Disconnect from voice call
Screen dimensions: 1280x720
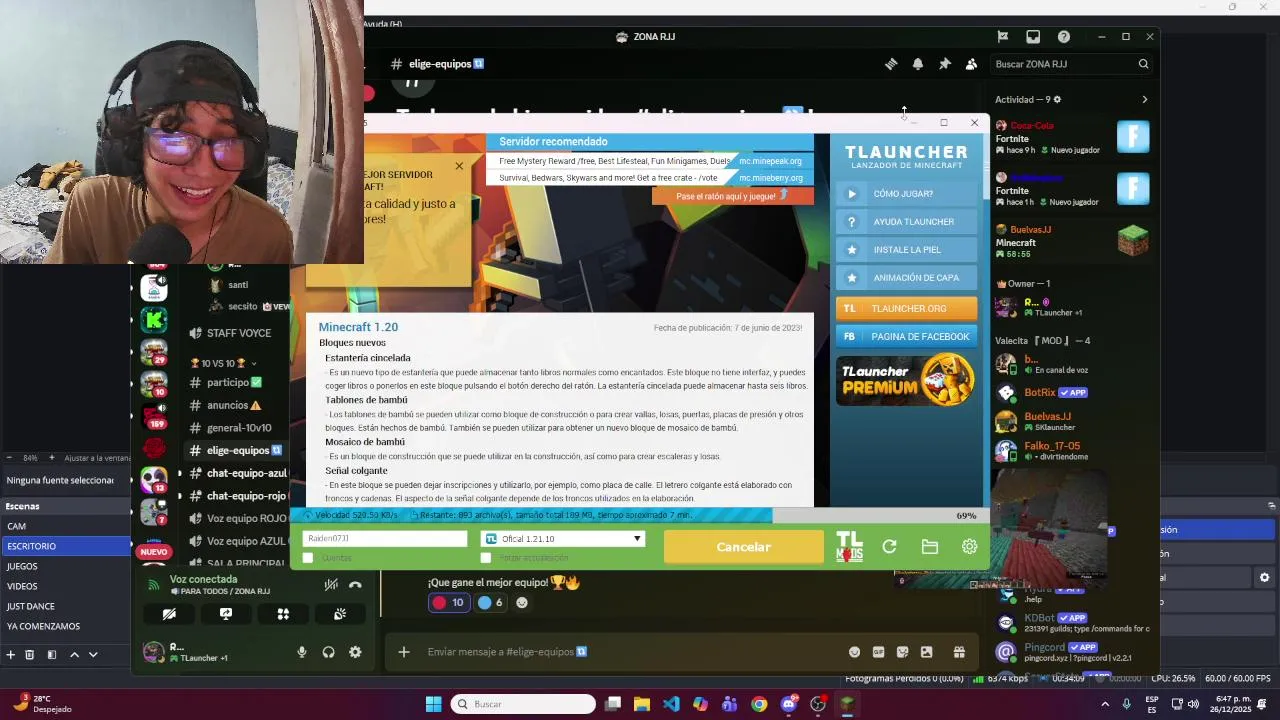pyautogui.click(x=355, y=585)
